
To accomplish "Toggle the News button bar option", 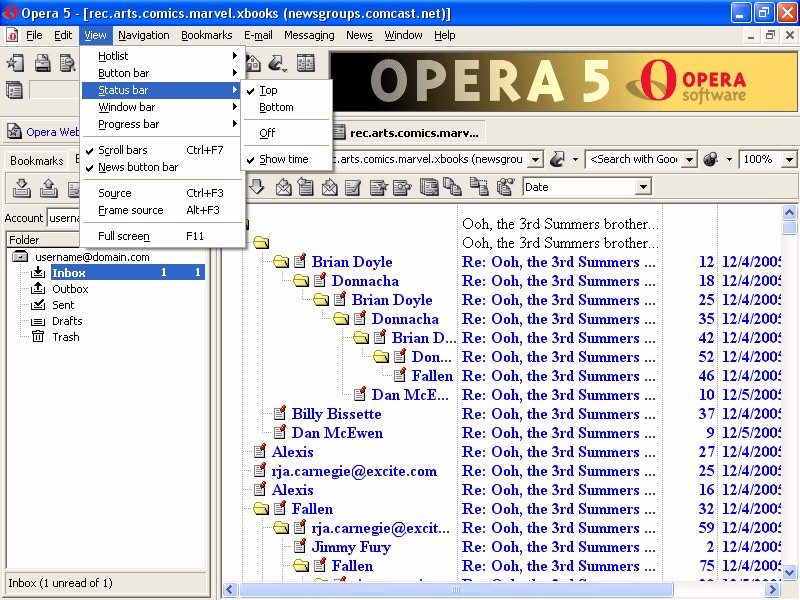I will [x=162, y=167].
